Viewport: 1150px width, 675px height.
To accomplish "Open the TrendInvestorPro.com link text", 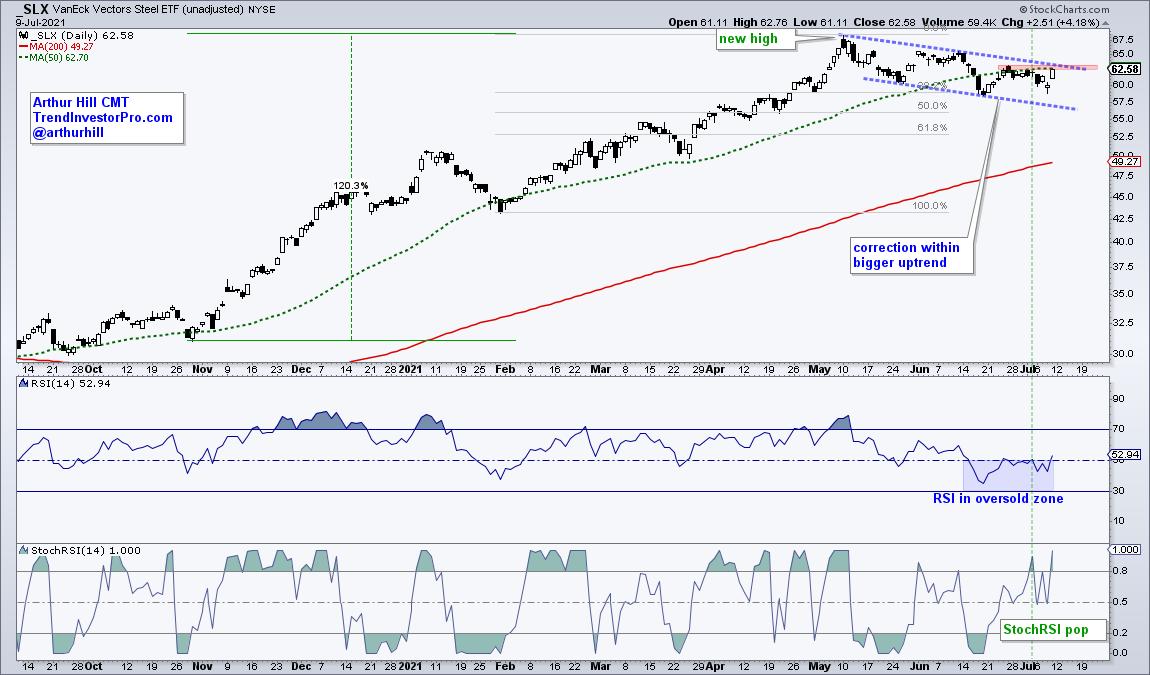I will pos(103,117).
